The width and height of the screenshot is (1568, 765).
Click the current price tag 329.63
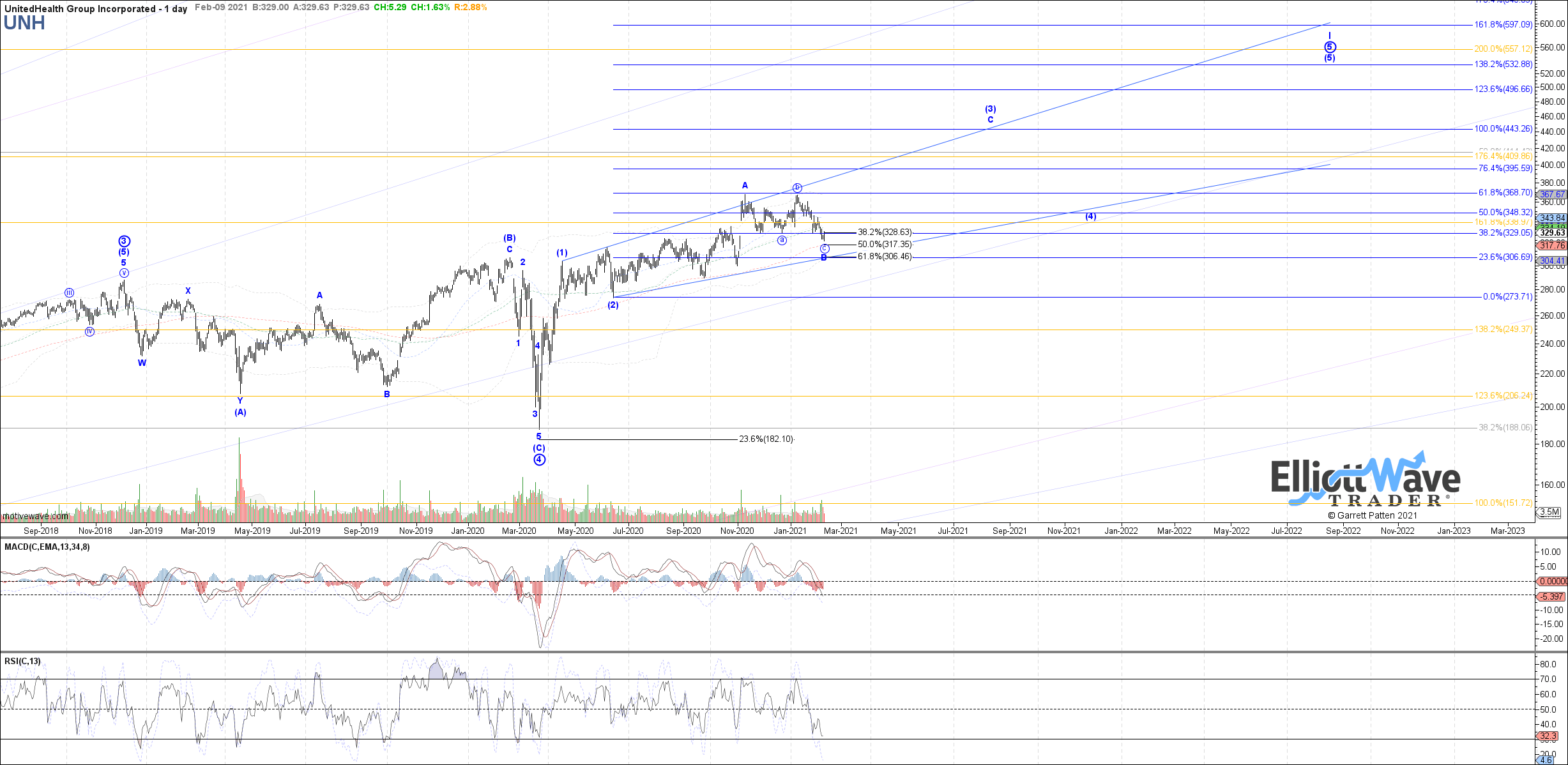click(1552, 233)
